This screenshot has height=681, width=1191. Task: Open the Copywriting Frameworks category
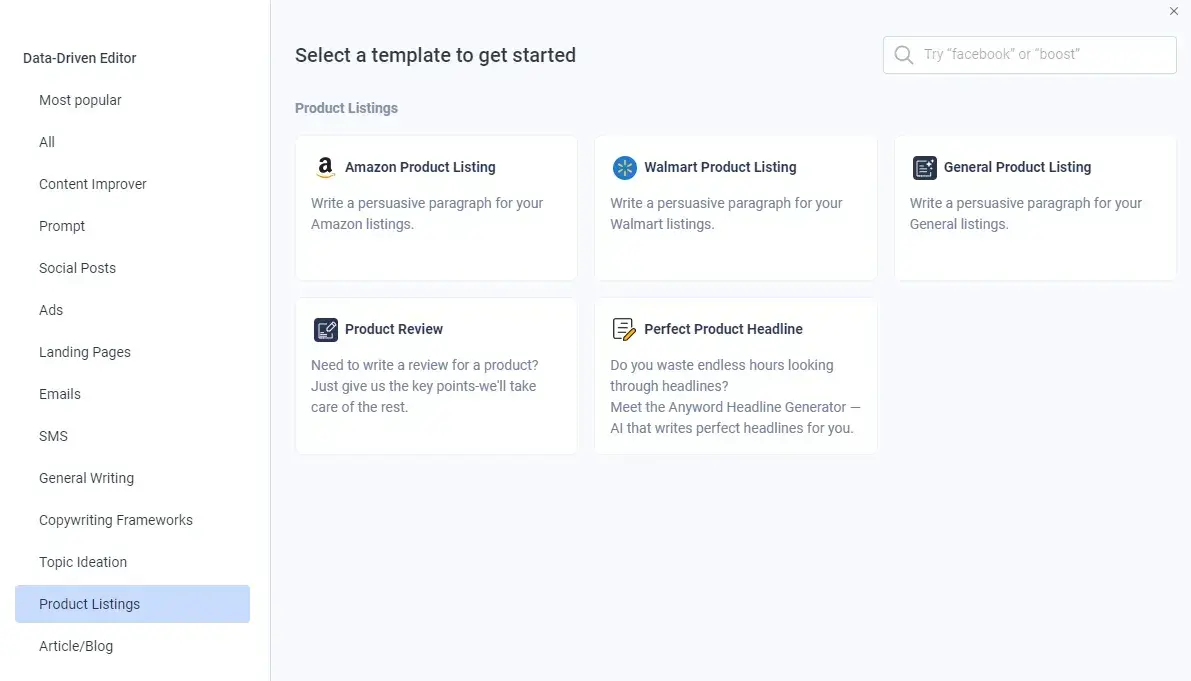coord(116,520)
